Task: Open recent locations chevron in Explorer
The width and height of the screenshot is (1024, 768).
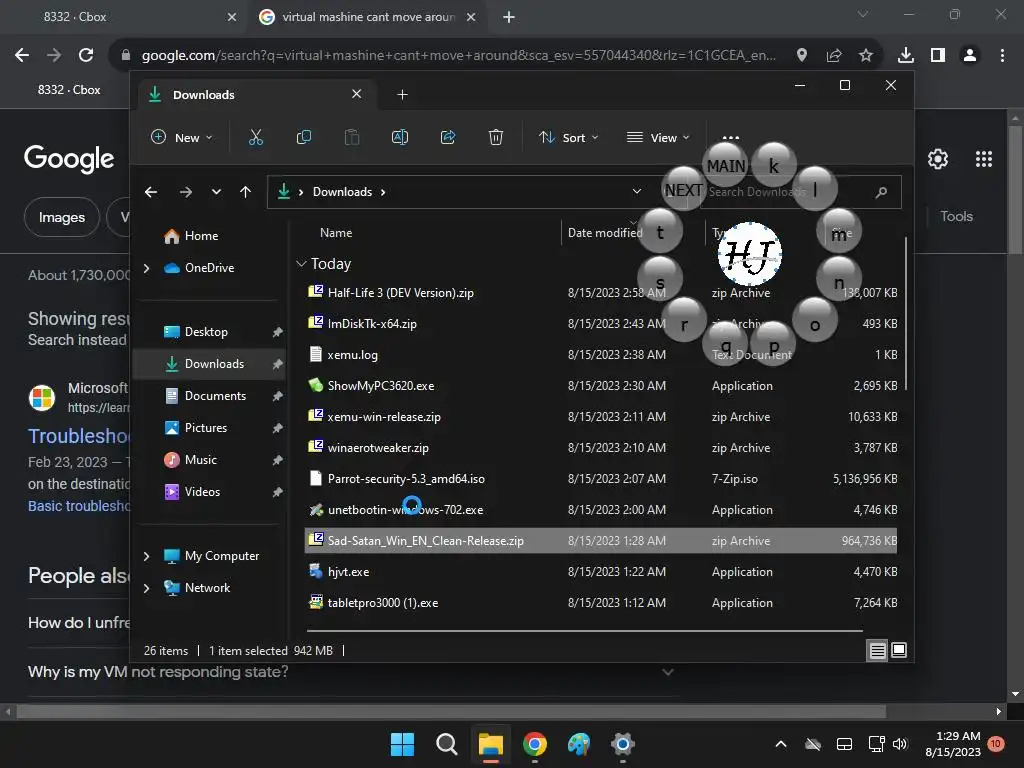Action: click(x=216, y=192)
